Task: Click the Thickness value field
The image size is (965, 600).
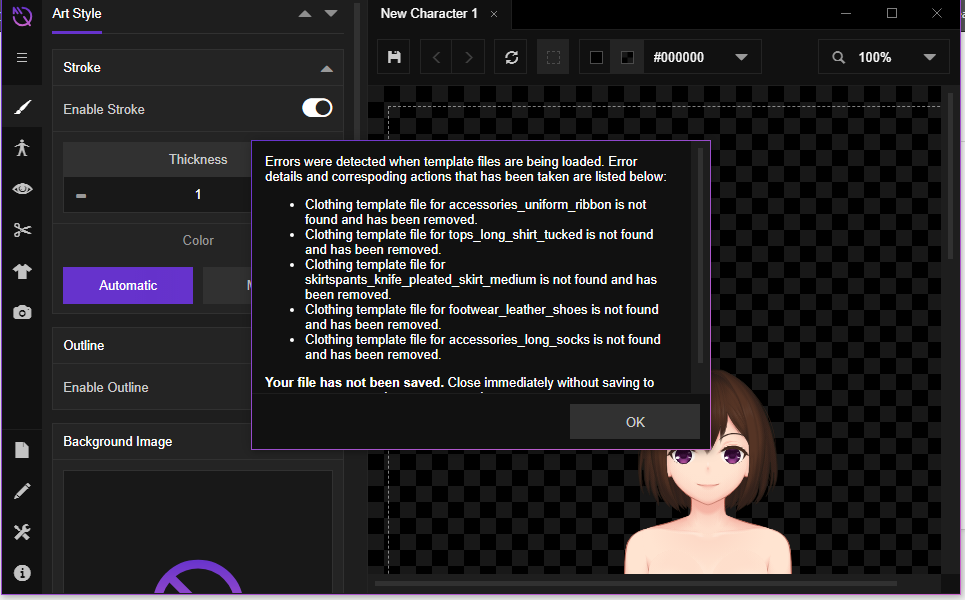Action: tap(198, 194)
